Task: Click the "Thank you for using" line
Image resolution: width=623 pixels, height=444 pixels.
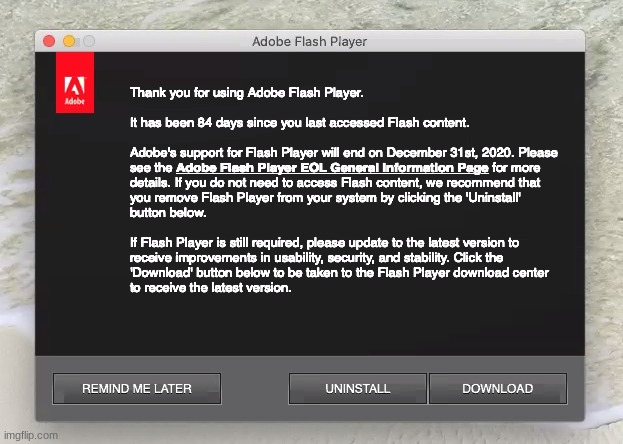Action: (247, 92)
